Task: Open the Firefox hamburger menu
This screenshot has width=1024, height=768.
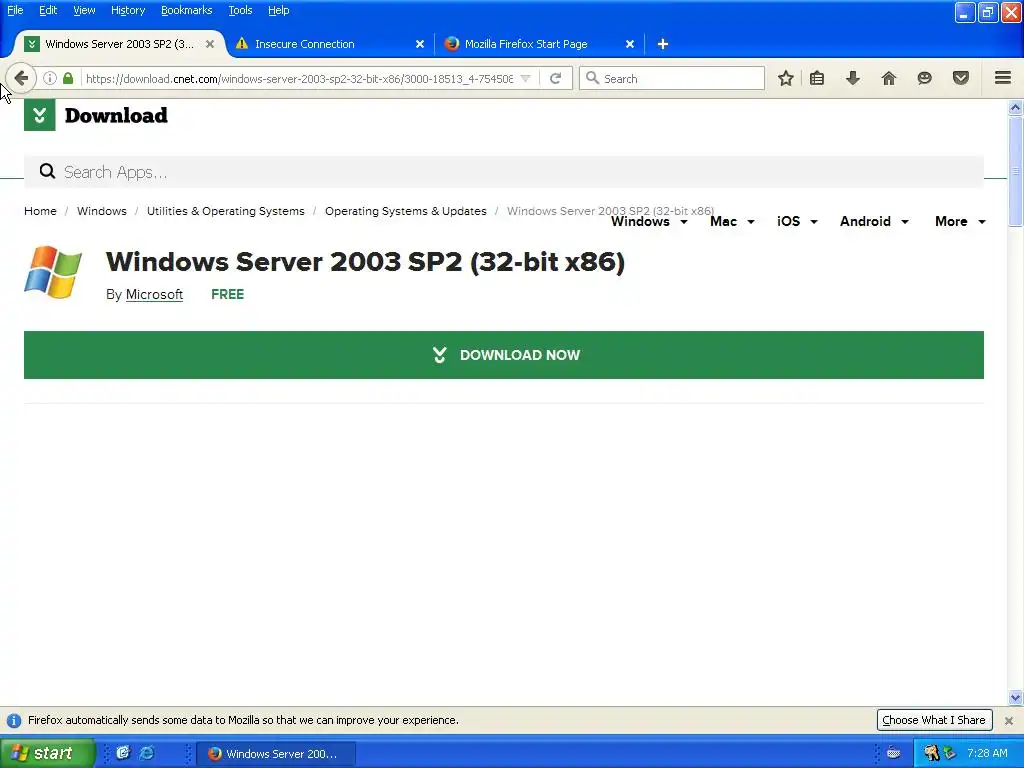Action: tap(1003, 78)
